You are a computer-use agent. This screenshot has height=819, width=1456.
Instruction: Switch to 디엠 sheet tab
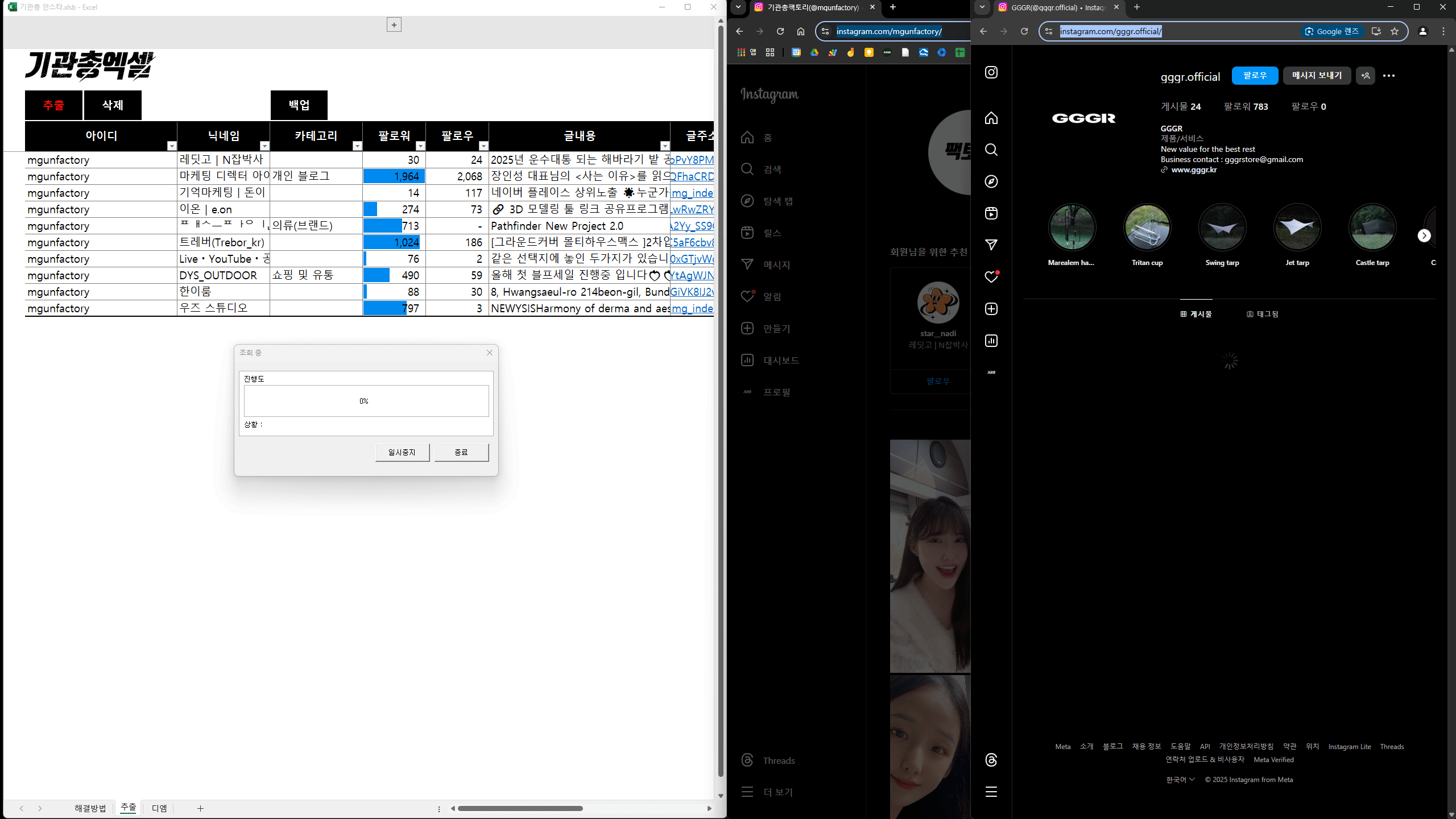(159, 808)
